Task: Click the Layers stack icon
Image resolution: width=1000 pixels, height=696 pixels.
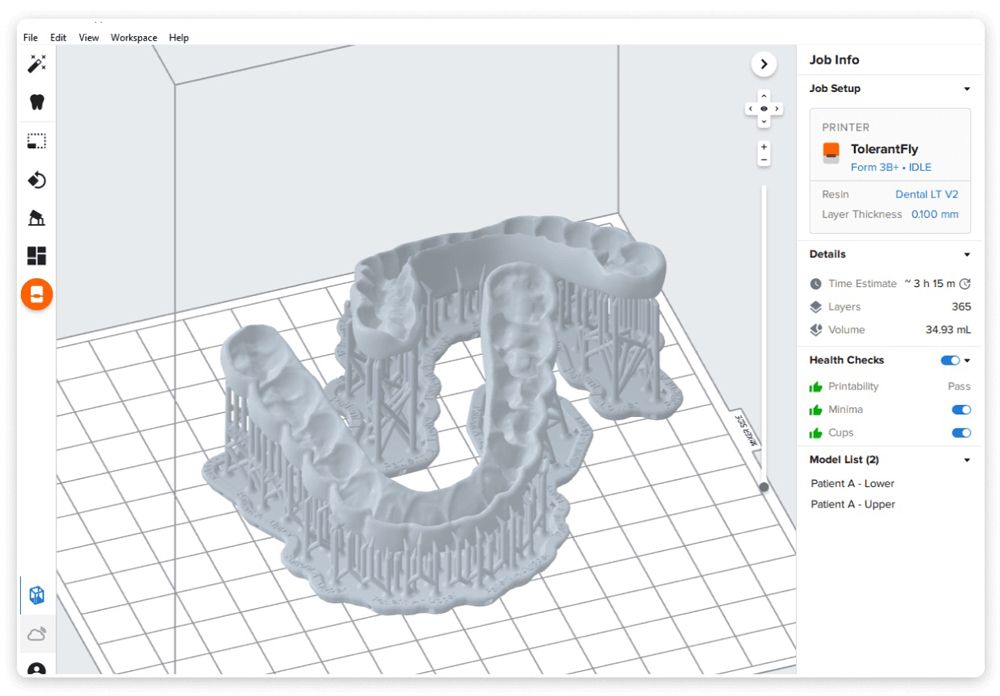Action: point(816,307)
